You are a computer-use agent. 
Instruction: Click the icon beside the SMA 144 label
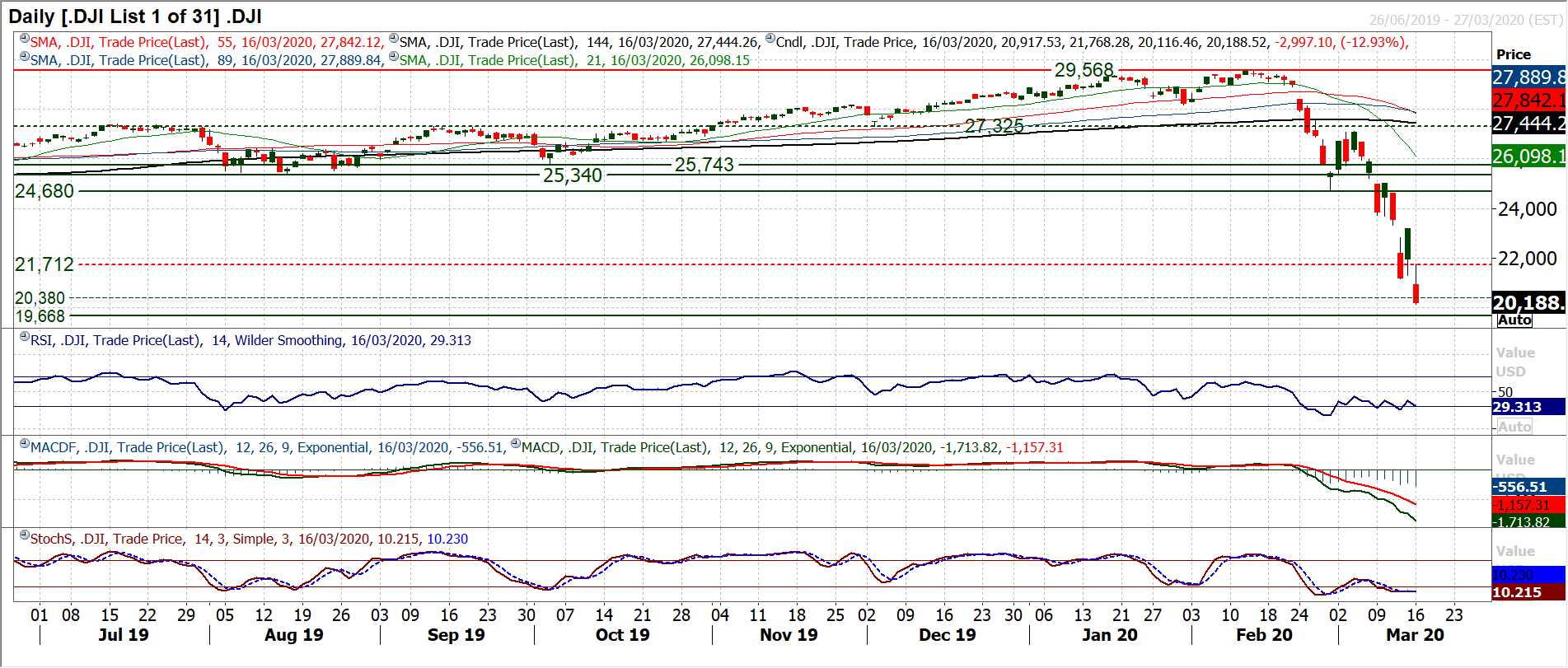394,39
